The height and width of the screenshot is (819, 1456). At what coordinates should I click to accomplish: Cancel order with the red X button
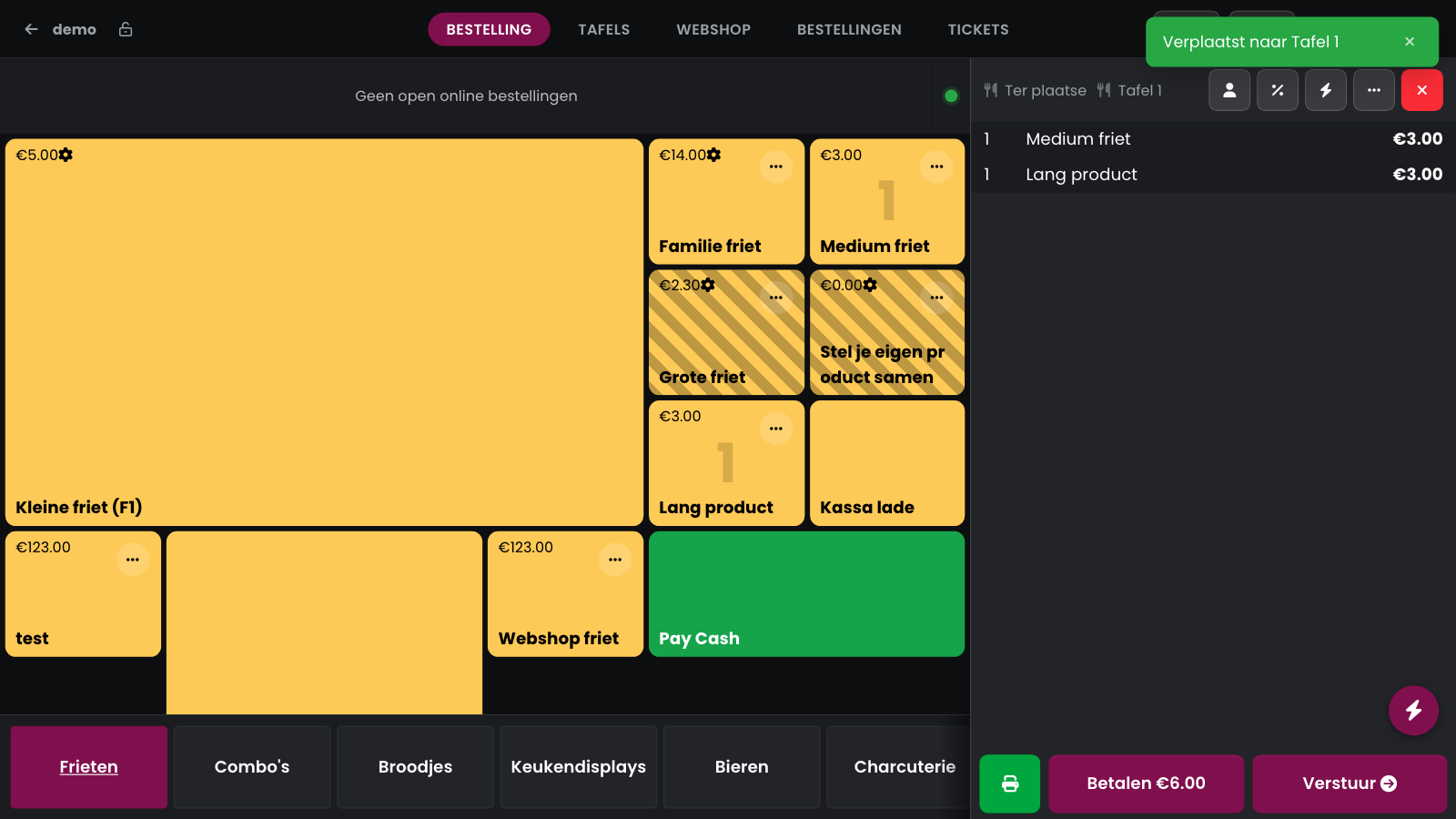click(1422, 90)
